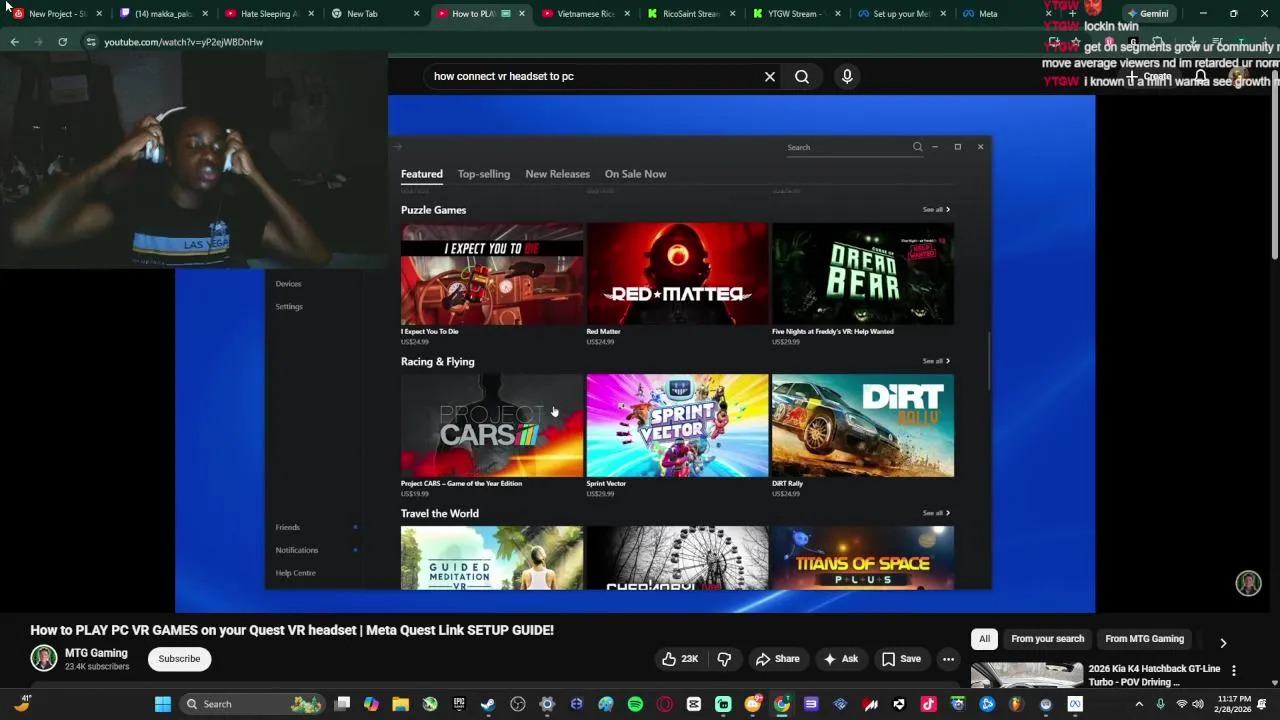This screenshot has width=1280, height=720.
Task: Open Steam from the taskbar
Action: (488, 704)
